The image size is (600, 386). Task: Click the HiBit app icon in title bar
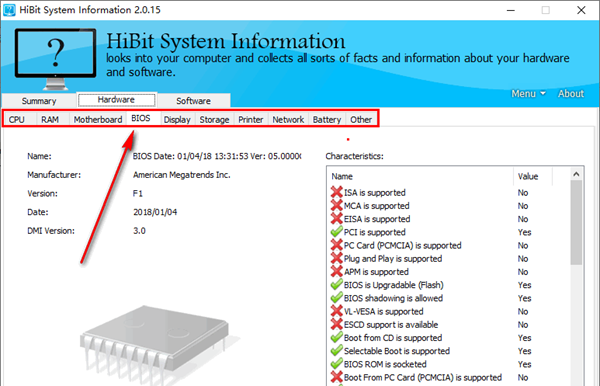tap(9, 10)
